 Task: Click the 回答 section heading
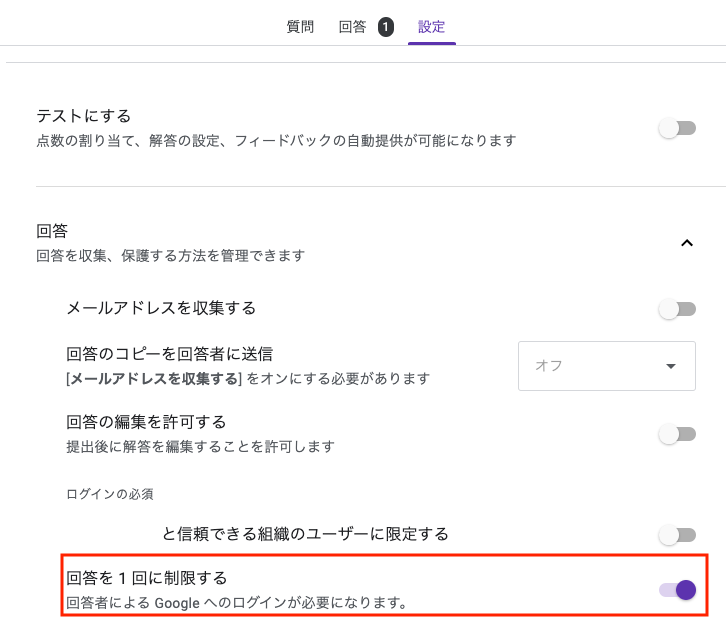(52, 231)
